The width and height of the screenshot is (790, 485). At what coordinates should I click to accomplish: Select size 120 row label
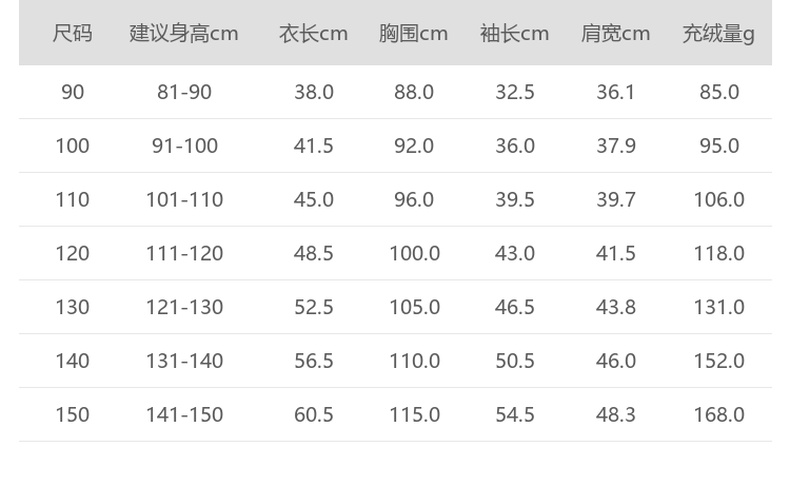point(72,254)
